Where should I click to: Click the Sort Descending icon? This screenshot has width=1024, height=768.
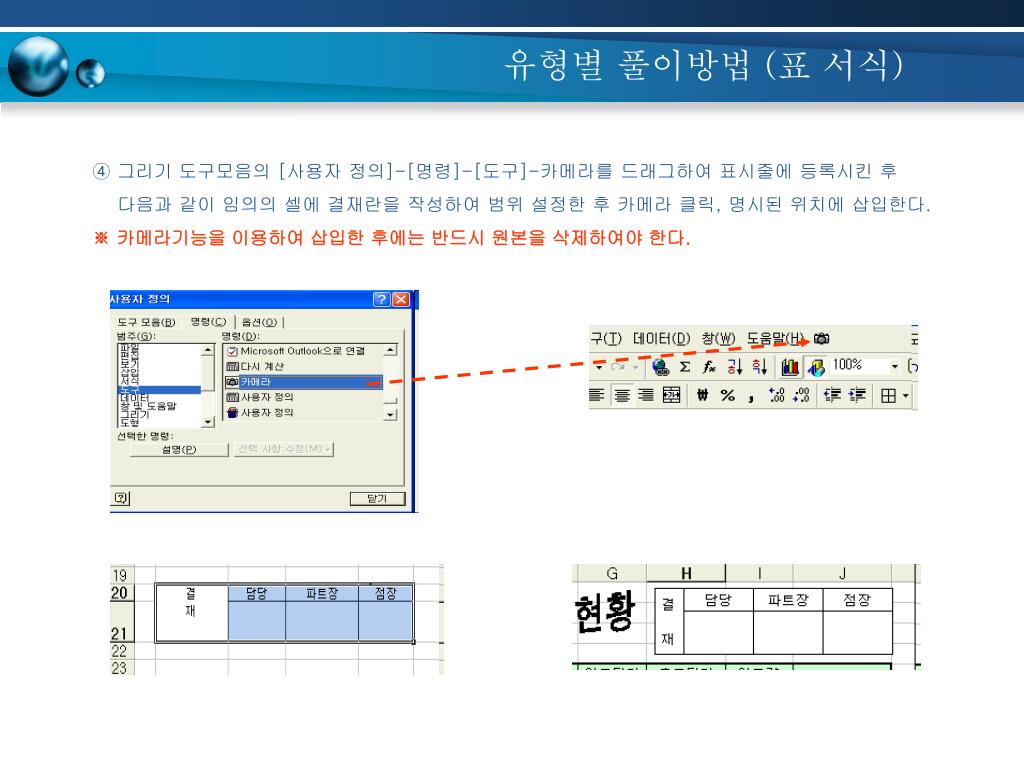point(759,367)
